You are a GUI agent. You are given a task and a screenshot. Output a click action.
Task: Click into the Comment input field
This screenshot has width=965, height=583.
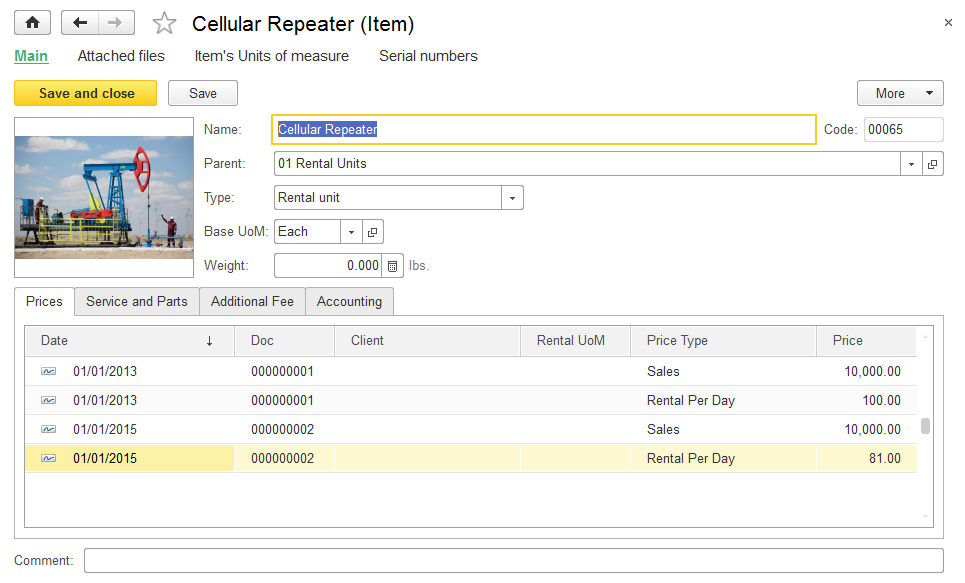point(513,561)
